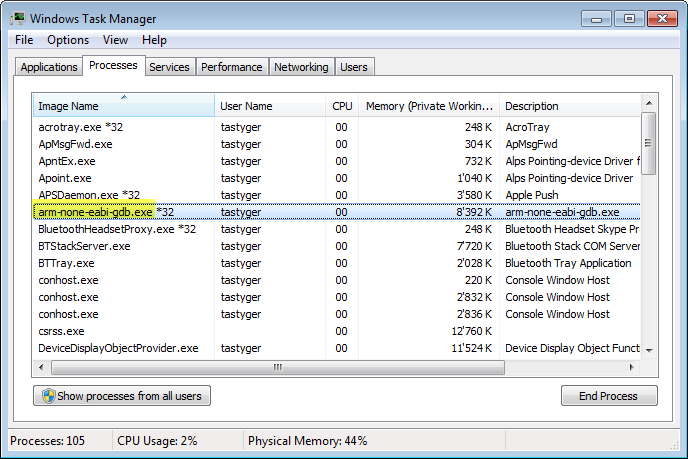Switch to the Services tab
688x459 pixels.
[x=169, y=67]
